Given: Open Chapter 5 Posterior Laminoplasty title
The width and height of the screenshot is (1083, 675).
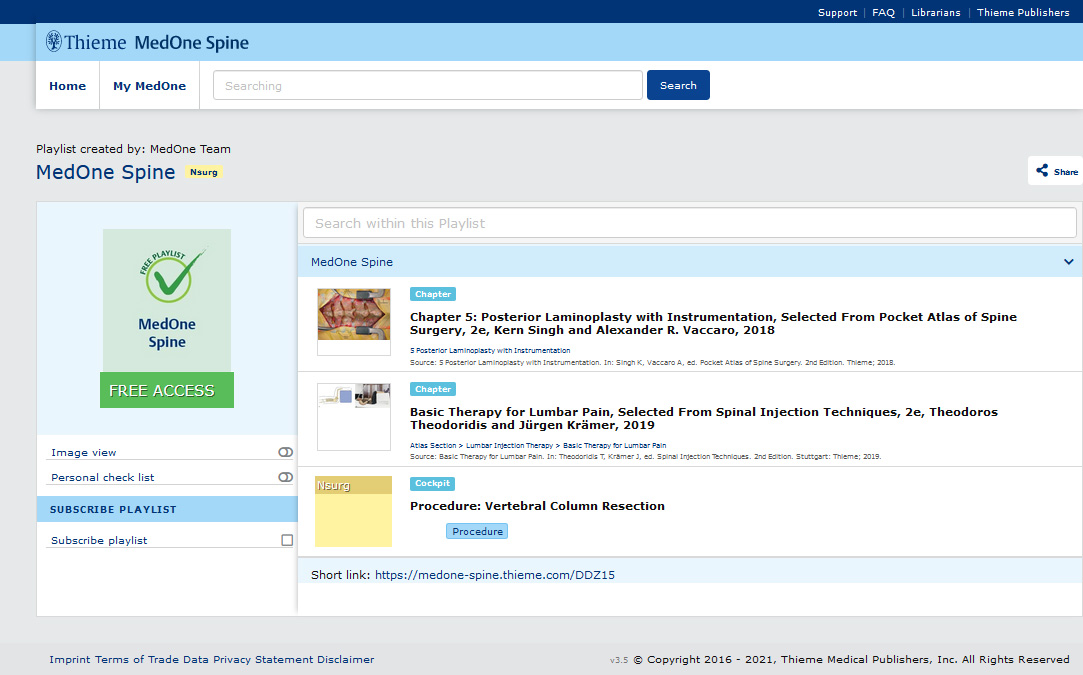Looking at the screenshot, I should coord(713,323).
